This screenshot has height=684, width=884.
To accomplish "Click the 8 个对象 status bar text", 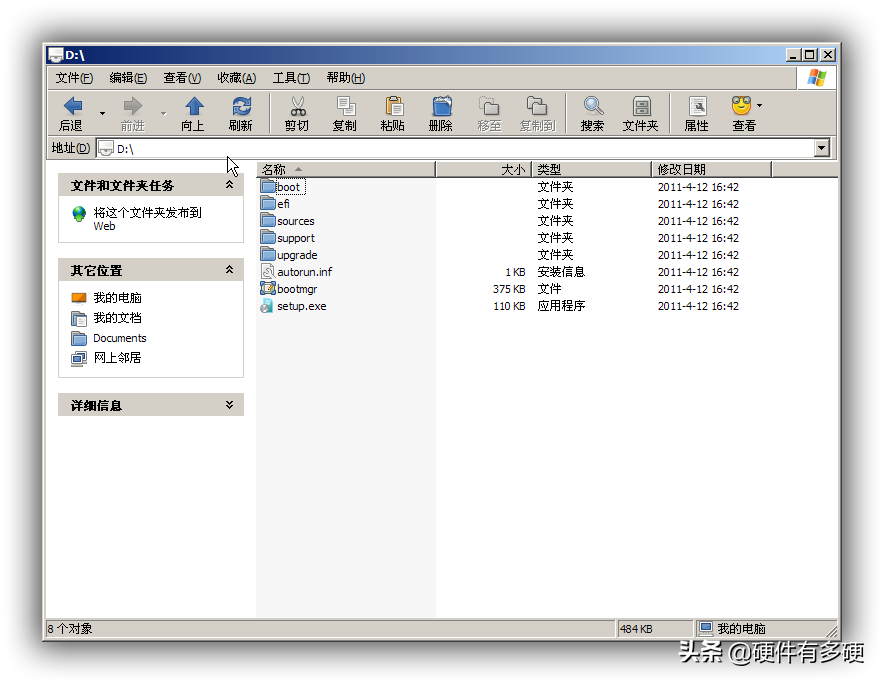I will coord(70,628).
